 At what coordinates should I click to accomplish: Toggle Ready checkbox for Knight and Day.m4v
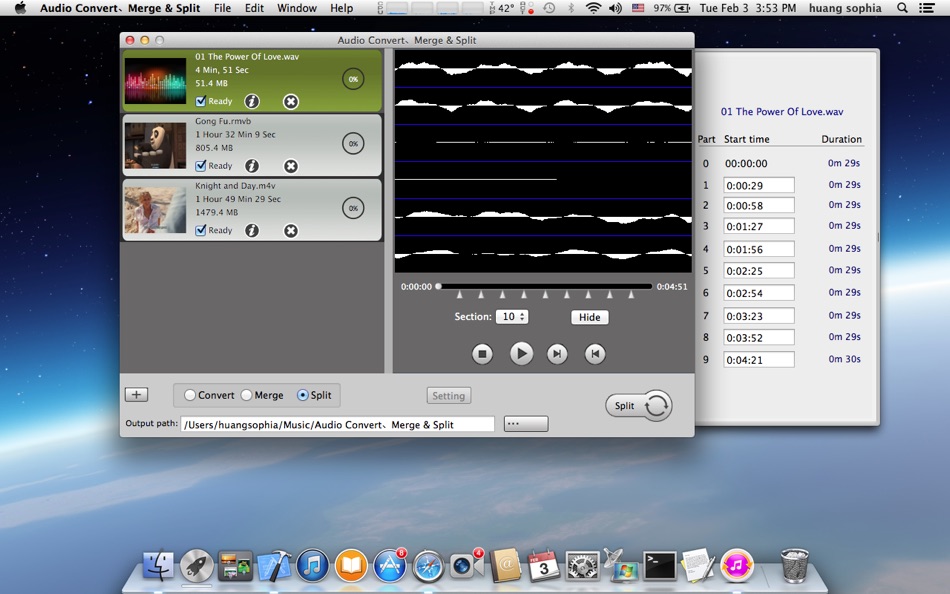(201, 230)
